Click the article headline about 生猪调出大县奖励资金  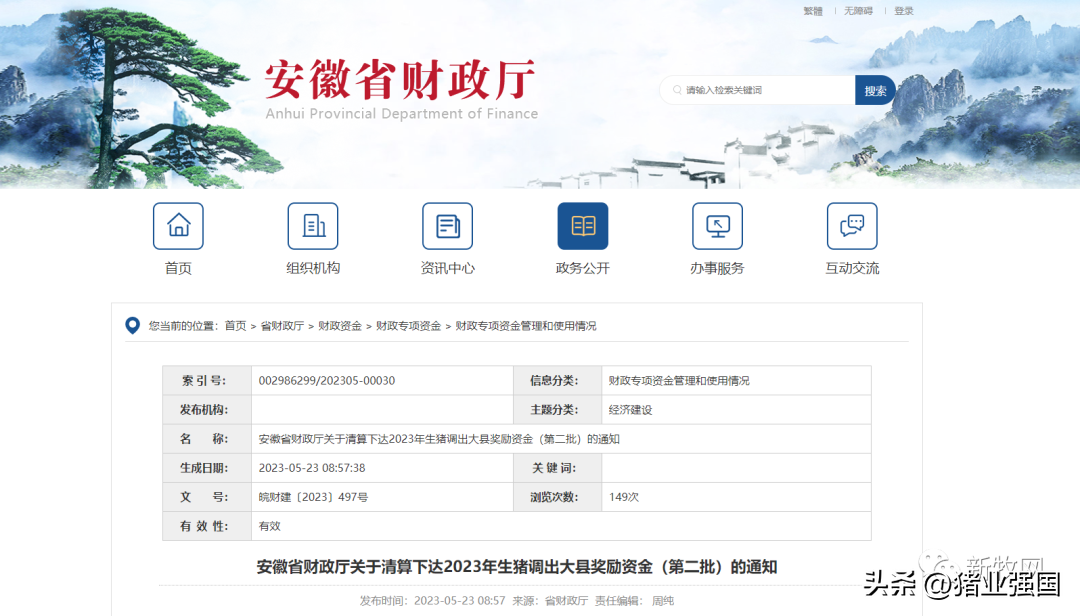coord(517,567)
